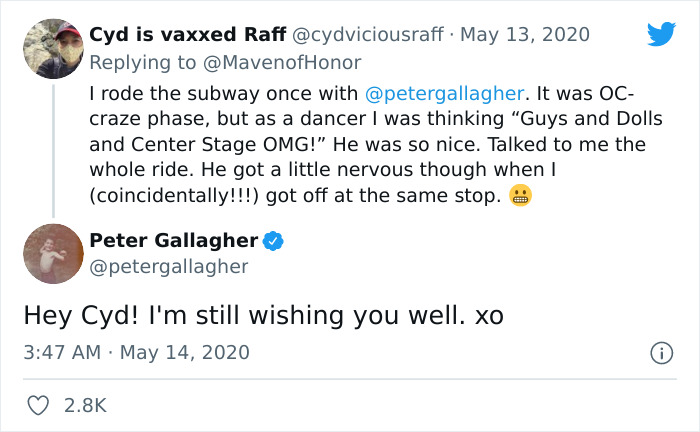This screenshot has width=700, height=432.
Task: Open Peter Gallagher's baby photo avatar
Action: 52,254
